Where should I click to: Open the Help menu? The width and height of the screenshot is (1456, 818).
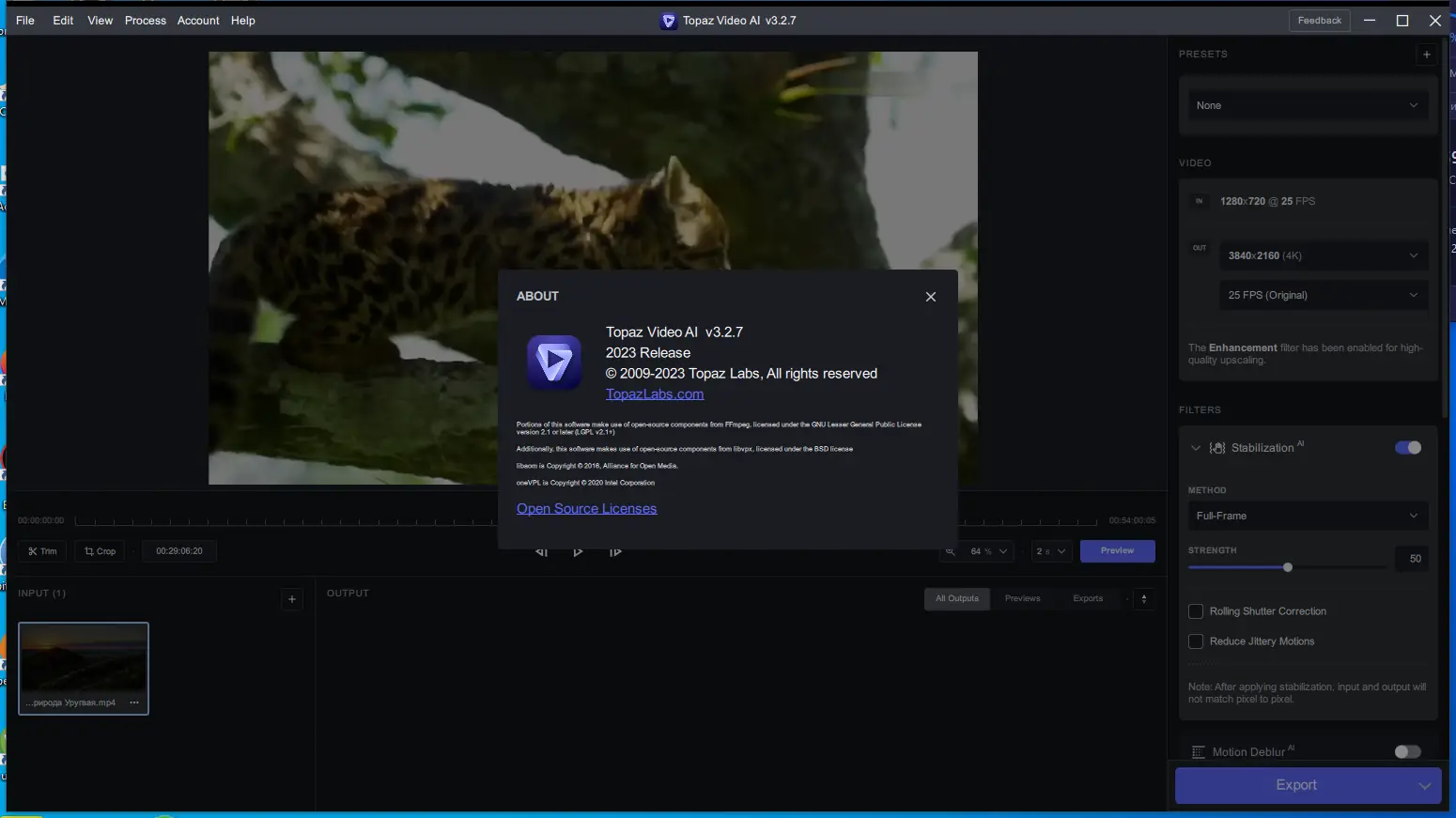coord(243,21)
